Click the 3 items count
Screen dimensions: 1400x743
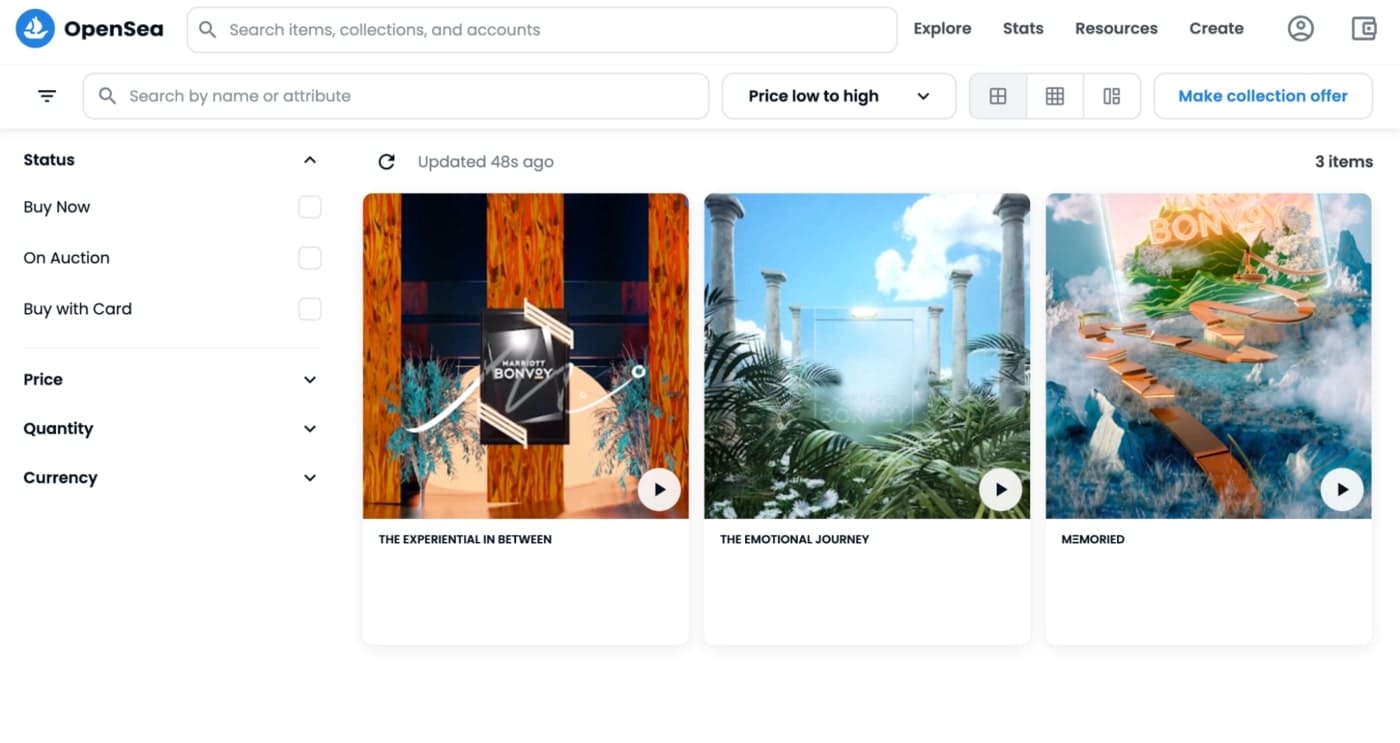pos(1344,162)
